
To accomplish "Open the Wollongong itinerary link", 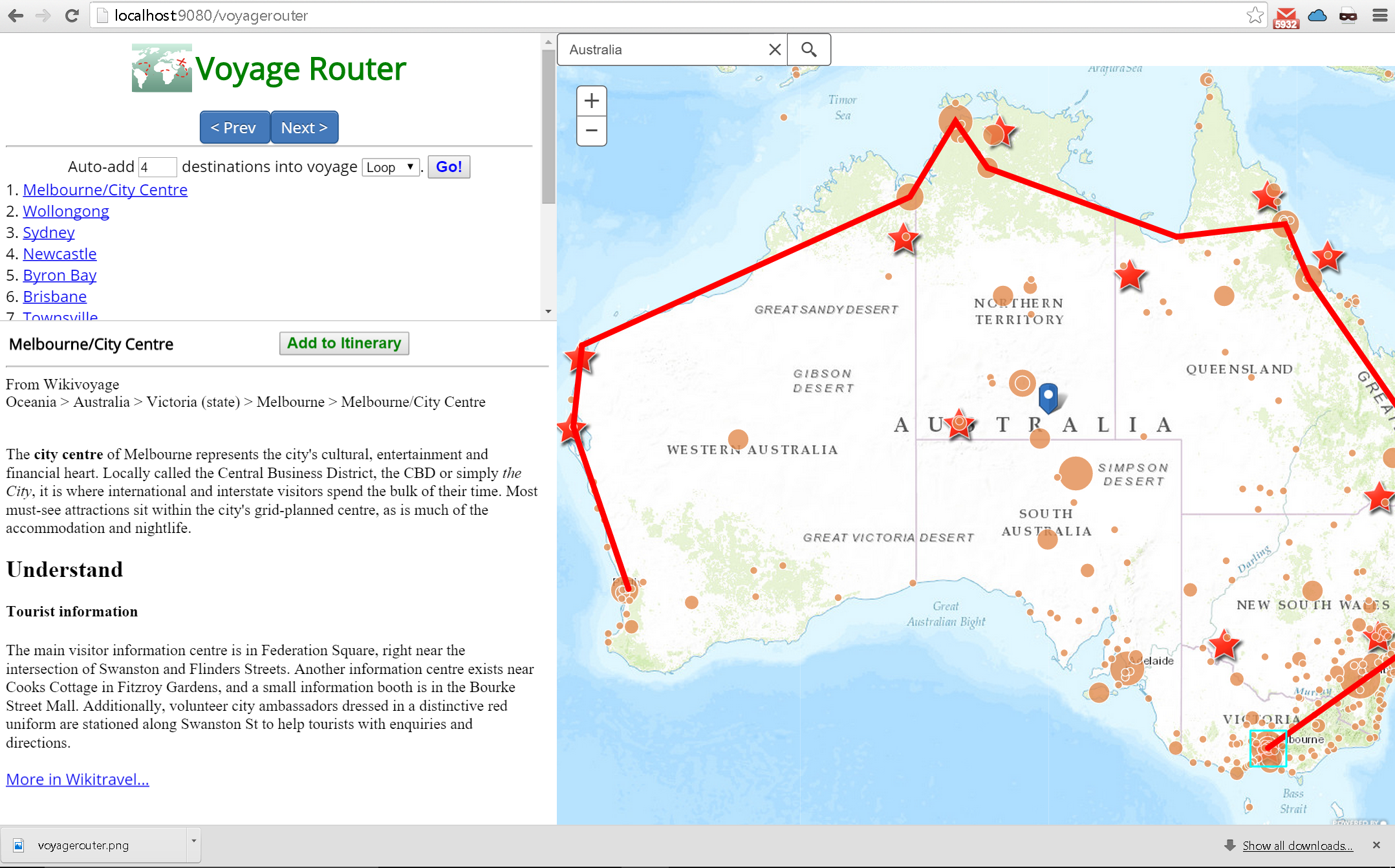I will pos(66,212).
